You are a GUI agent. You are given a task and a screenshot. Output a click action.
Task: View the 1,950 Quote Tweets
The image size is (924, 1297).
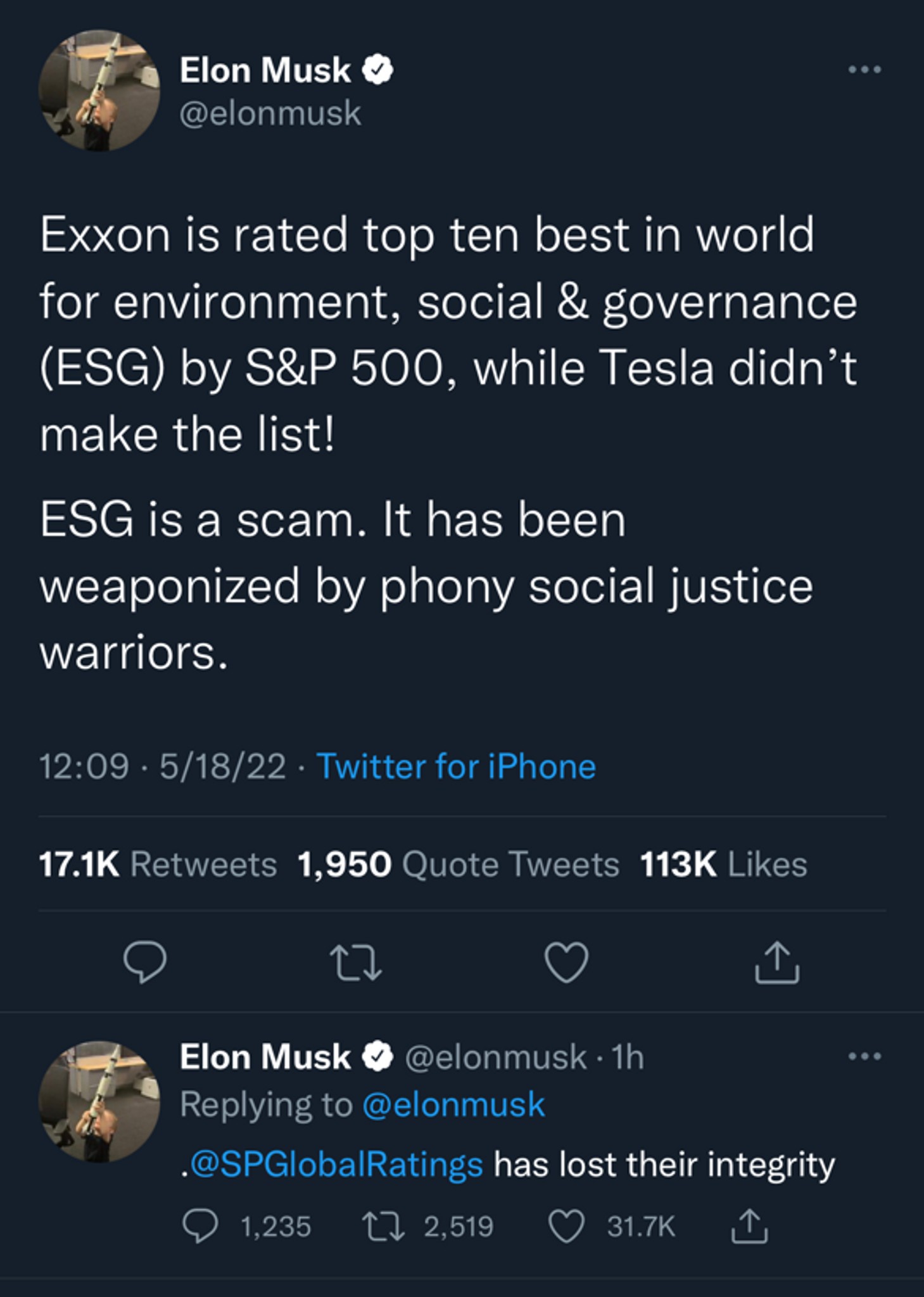(x=459, y=864)
